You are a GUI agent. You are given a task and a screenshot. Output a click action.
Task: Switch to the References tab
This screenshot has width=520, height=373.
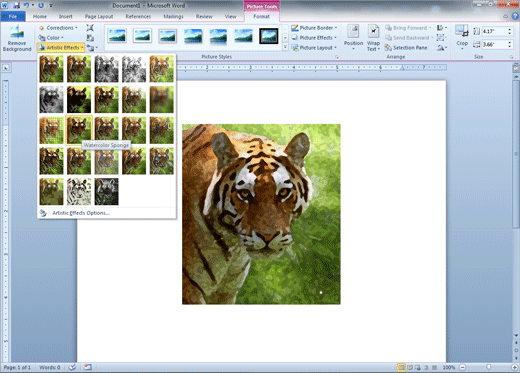(x=138, y=16)
